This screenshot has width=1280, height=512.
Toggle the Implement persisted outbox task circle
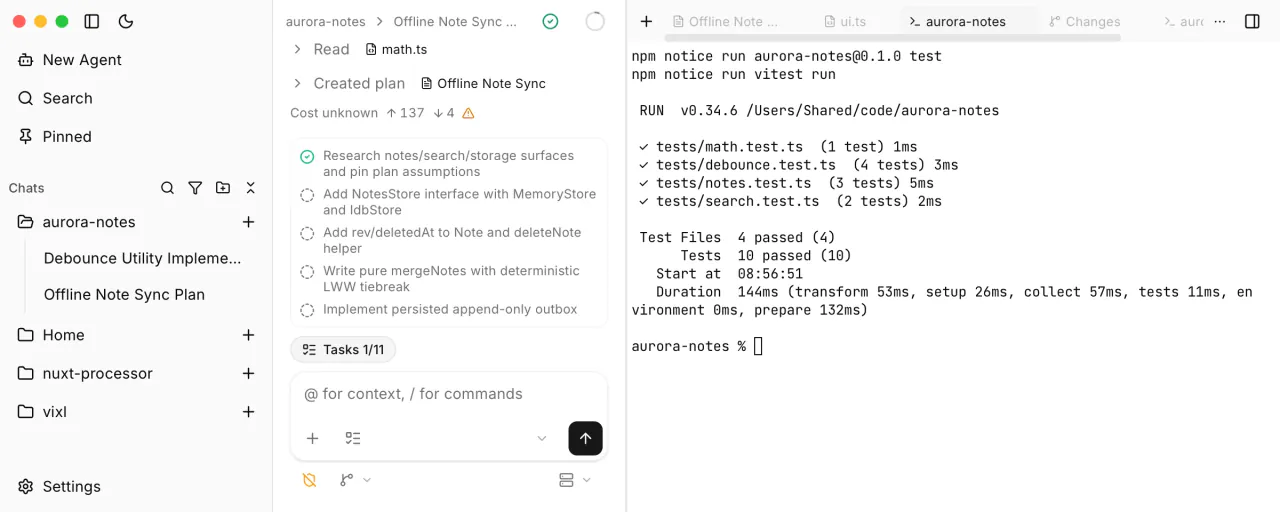(307, 310)
